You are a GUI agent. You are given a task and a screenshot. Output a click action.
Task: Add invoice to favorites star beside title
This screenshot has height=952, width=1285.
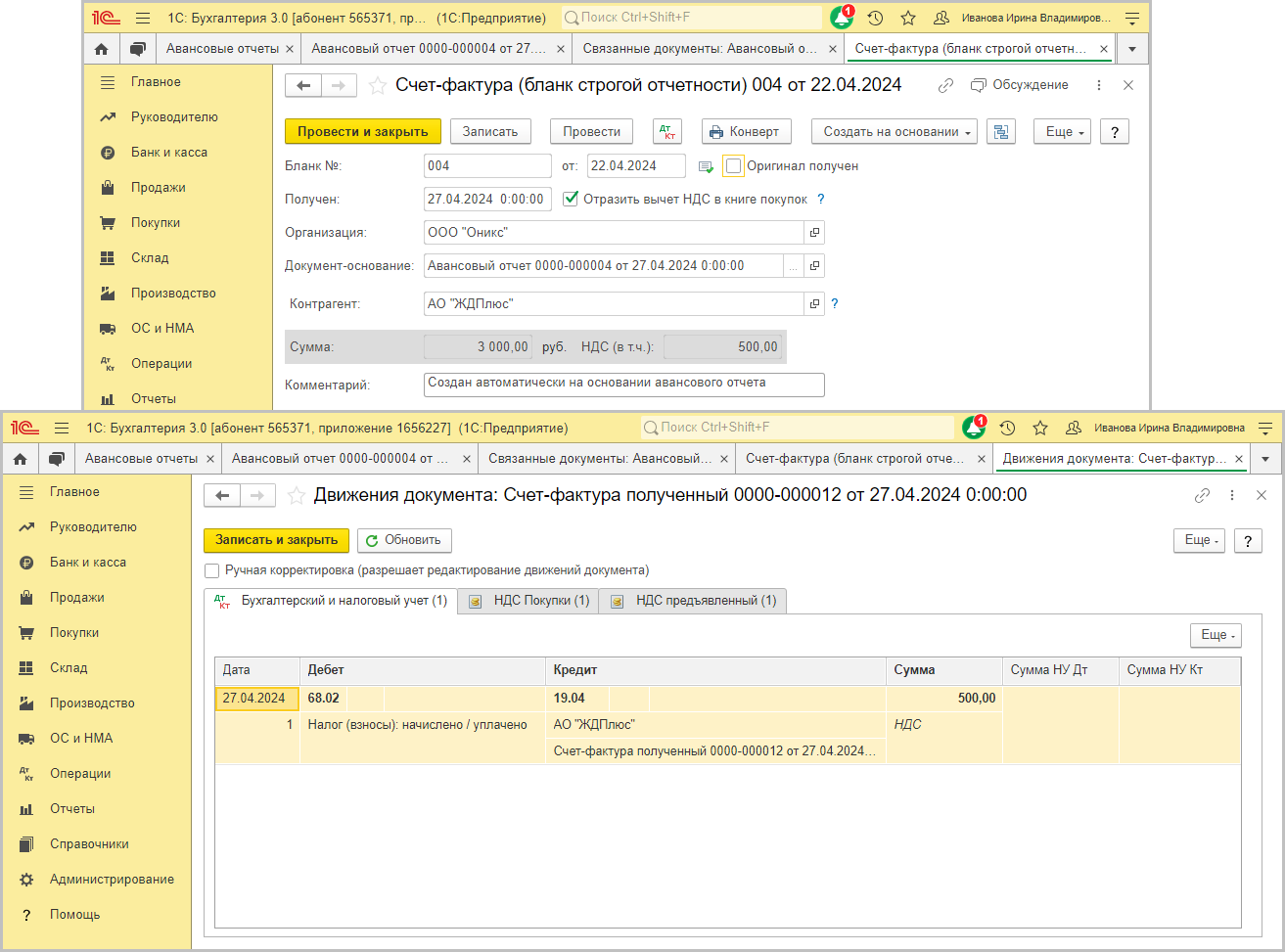click(x=377, y=86)
